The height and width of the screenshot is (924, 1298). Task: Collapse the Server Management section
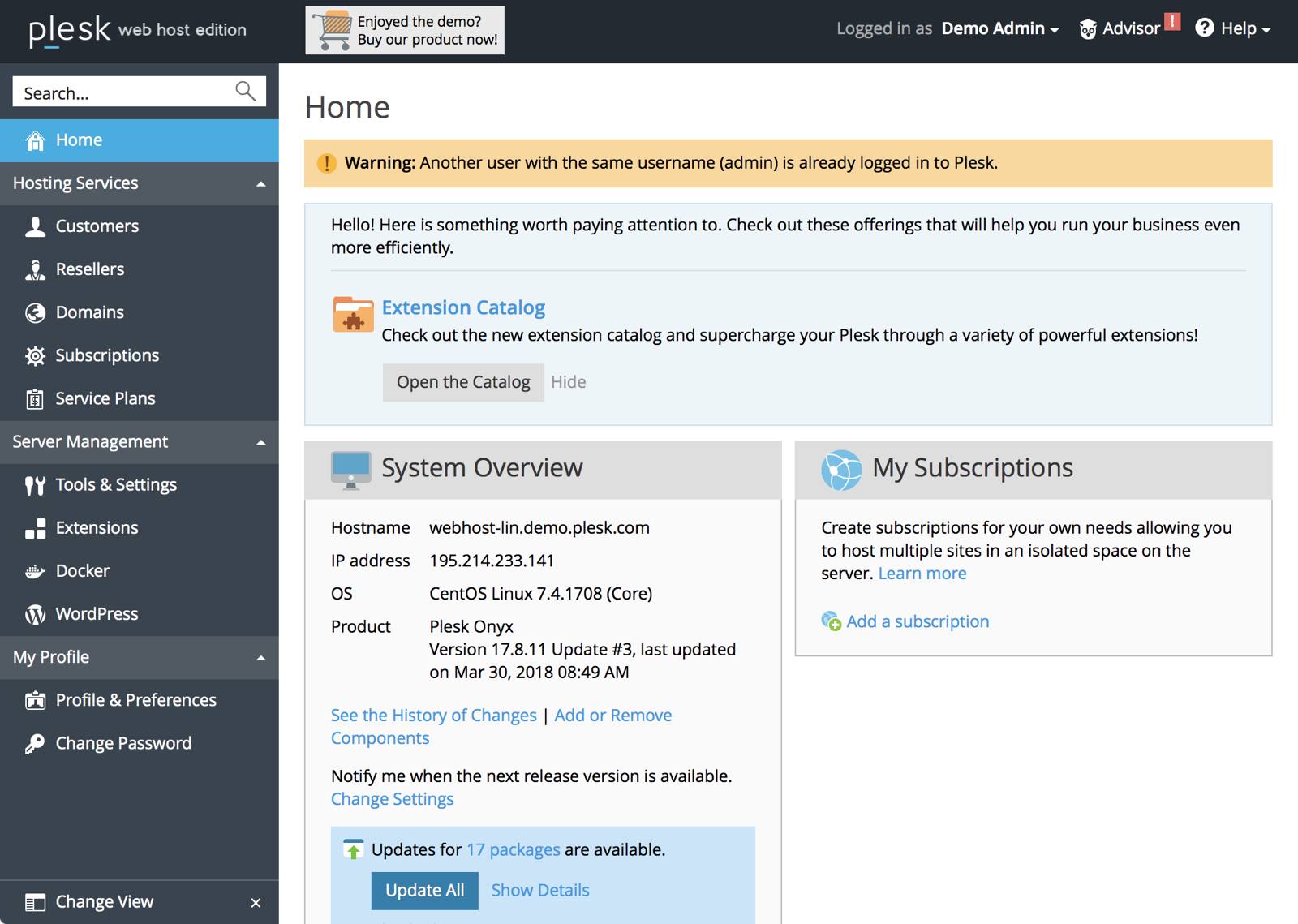click(260, 442)
